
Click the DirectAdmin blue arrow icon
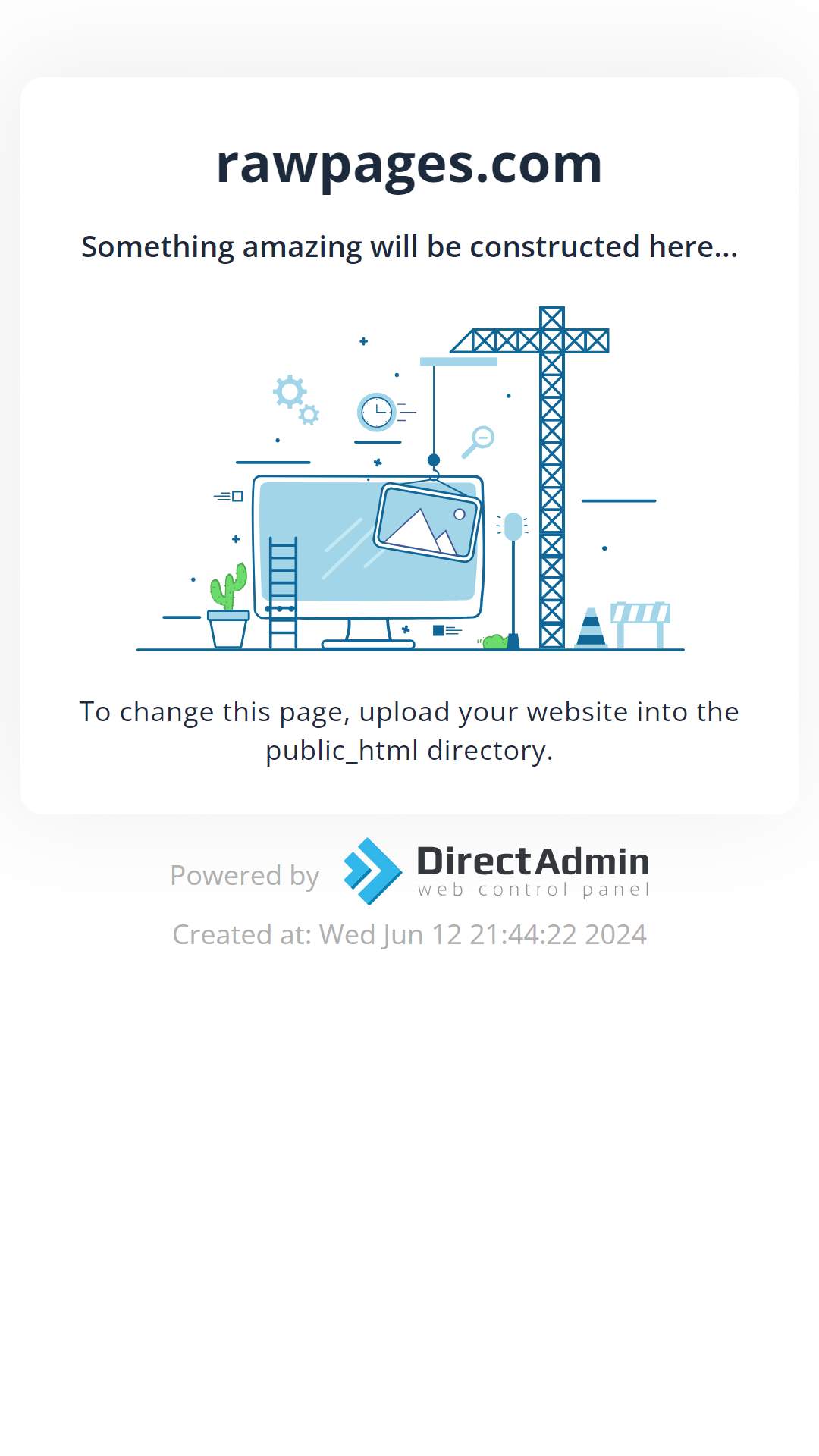point(372,871)
